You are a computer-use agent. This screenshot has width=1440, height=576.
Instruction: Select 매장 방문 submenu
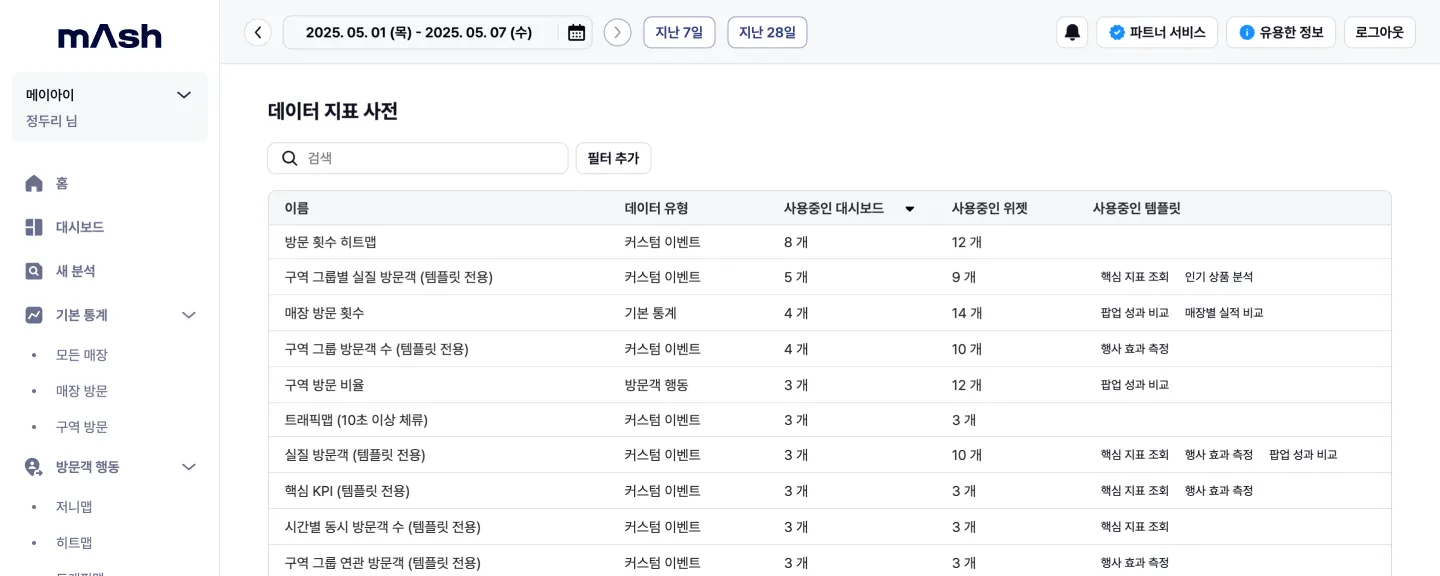coord(82,391)
